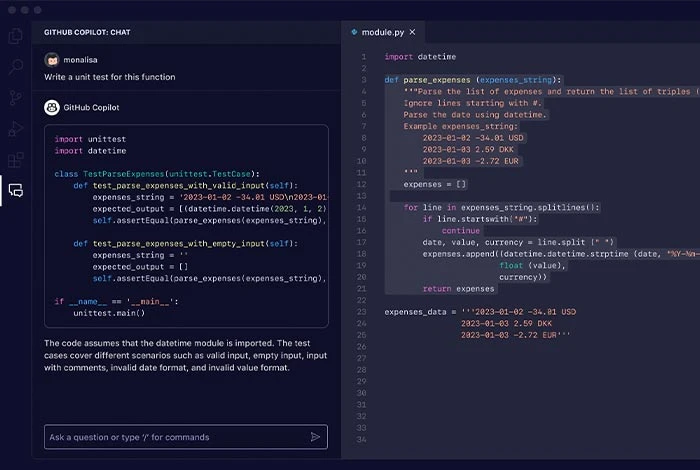
Task: Click 'test_parse_expenses_with_empty_input' method definition
Action: coord(185,244)
